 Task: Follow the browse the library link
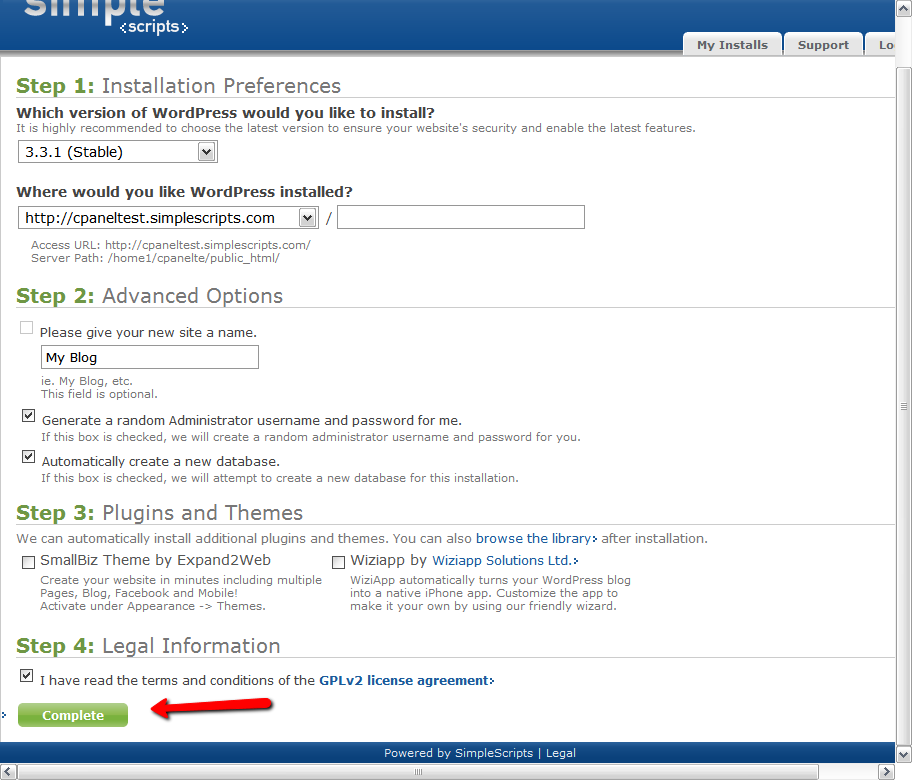(536, 539)
